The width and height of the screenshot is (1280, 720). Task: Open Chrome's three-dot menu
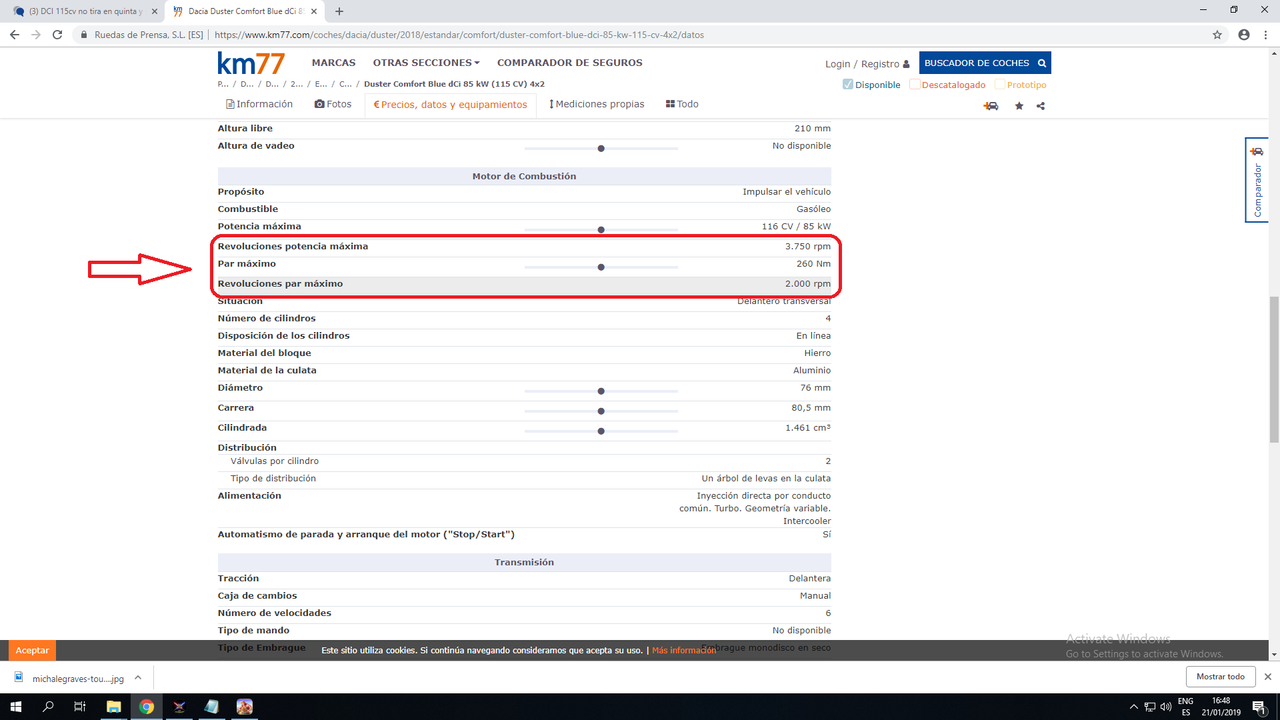click(1265, 34)
